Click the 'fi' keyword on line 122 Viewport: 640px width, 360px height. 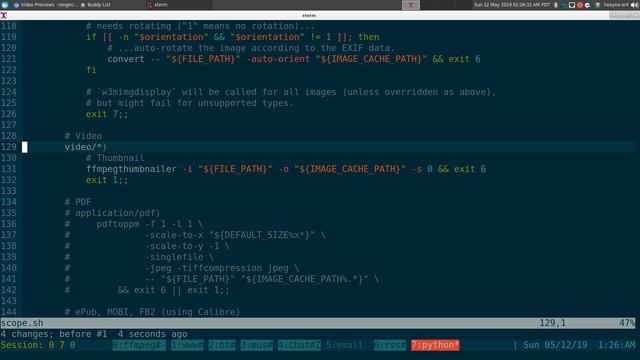click(x=91, y=70)
